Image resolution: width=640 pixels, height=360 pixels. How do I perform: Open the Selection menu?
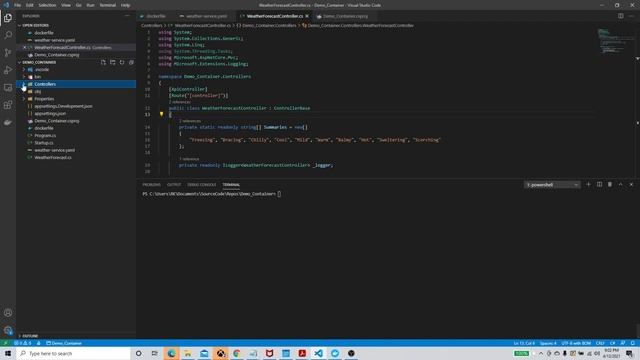[47, 5]
